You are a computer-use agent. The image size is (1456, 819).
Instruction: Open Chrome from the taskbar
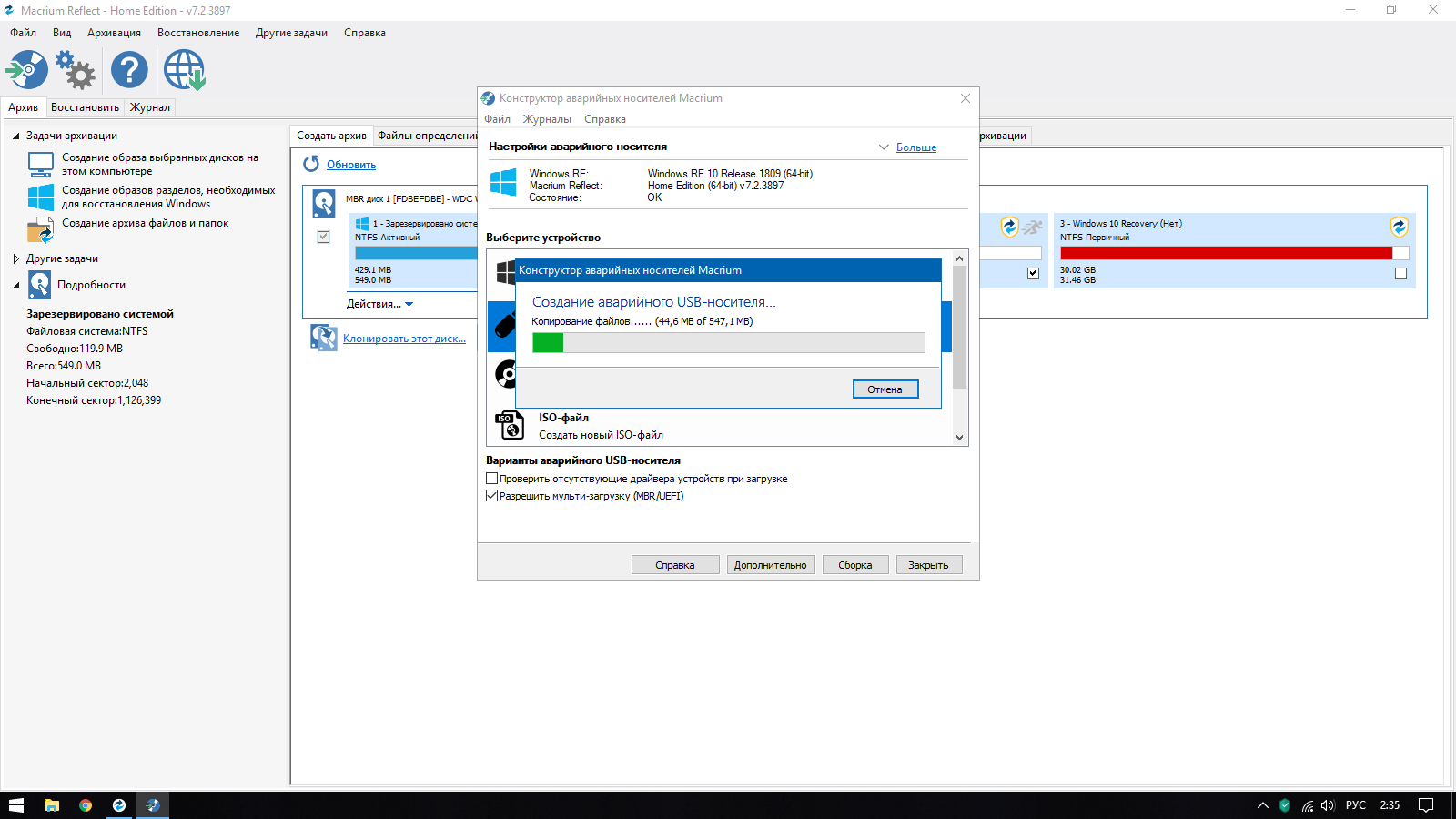point(86,805)
